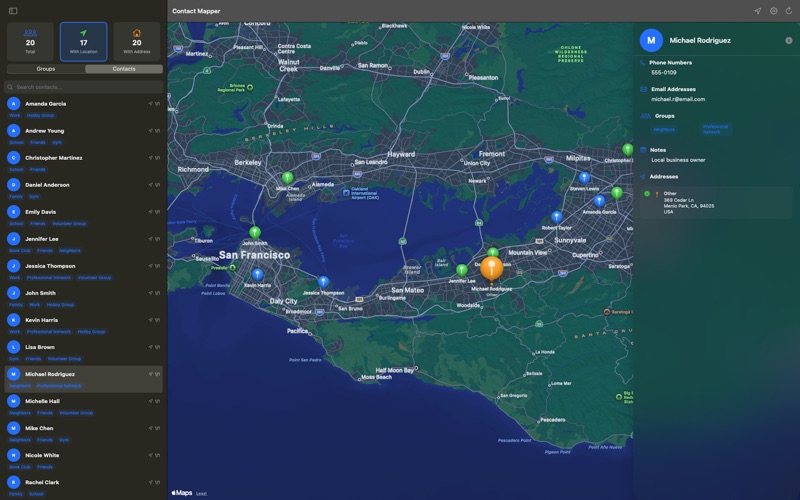
Task: Select highlighted Michael Rodriguez list row
Action: (x=84, y=379)
